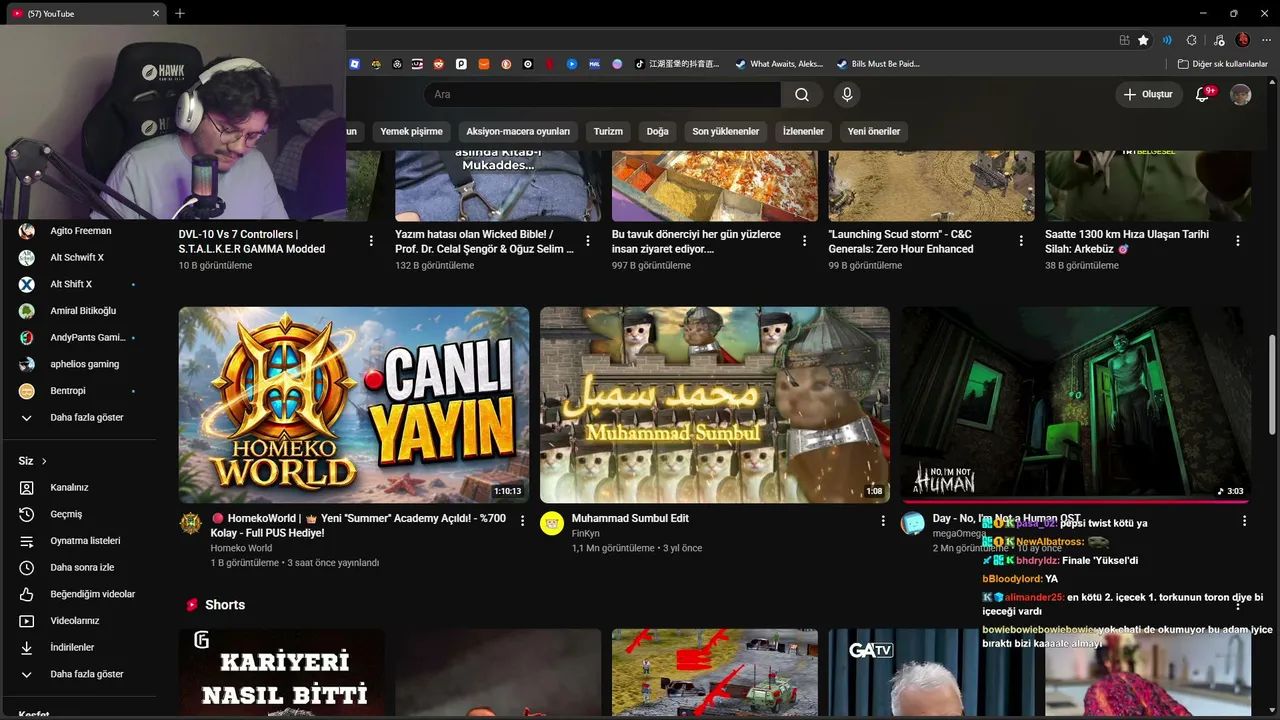Open the Reddit bookmark icon
Image resolution: width=1280 pixels, height=720 pixels.
click(438, 64)
